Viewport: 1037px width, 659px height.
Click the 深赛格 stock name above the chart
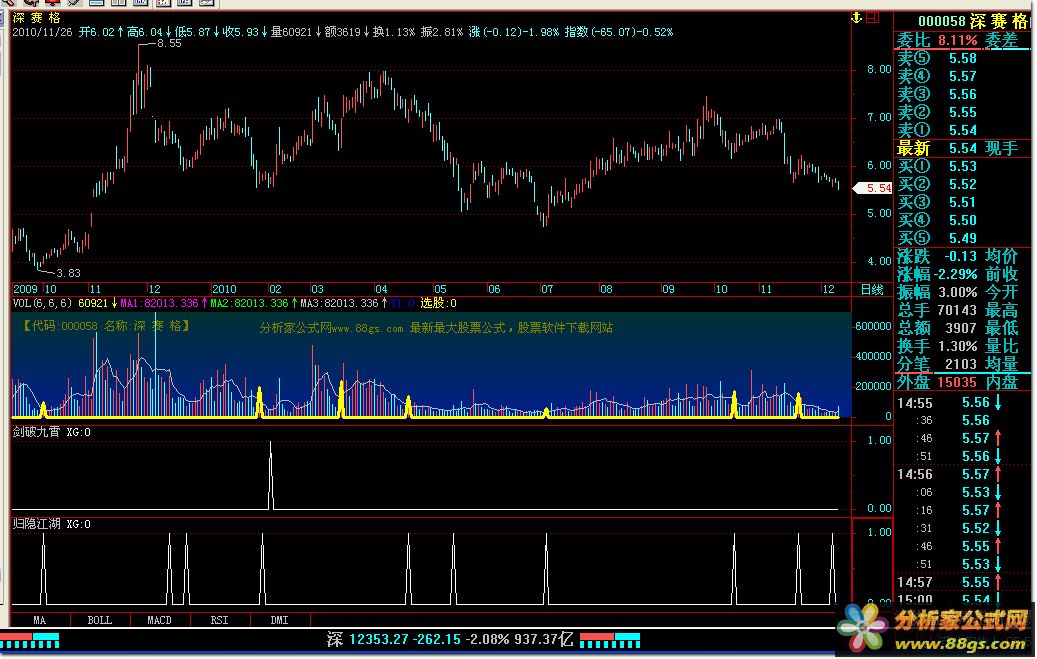coord(36,18)
